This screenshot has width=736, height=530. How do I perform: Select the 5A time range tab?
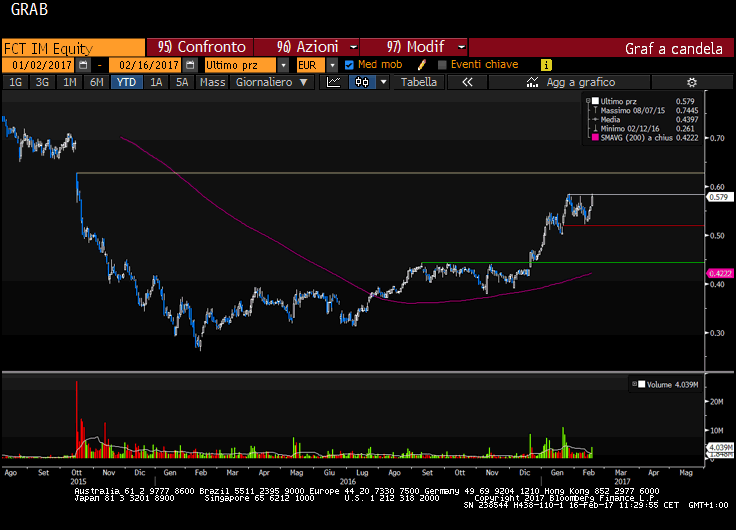[182, 82]
